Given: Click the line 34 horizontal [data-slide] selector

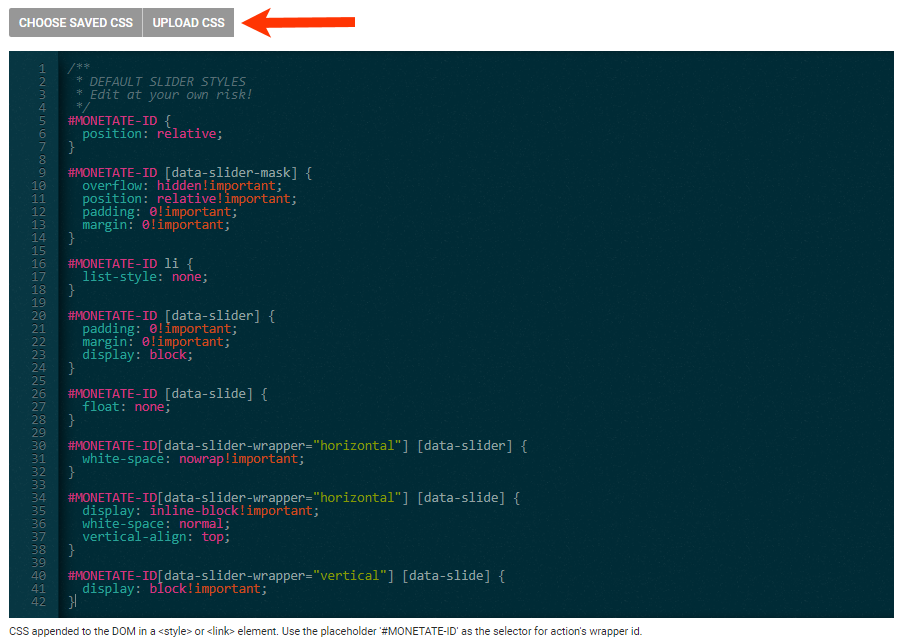Looking at the screenshot, I should coord(294,498).
